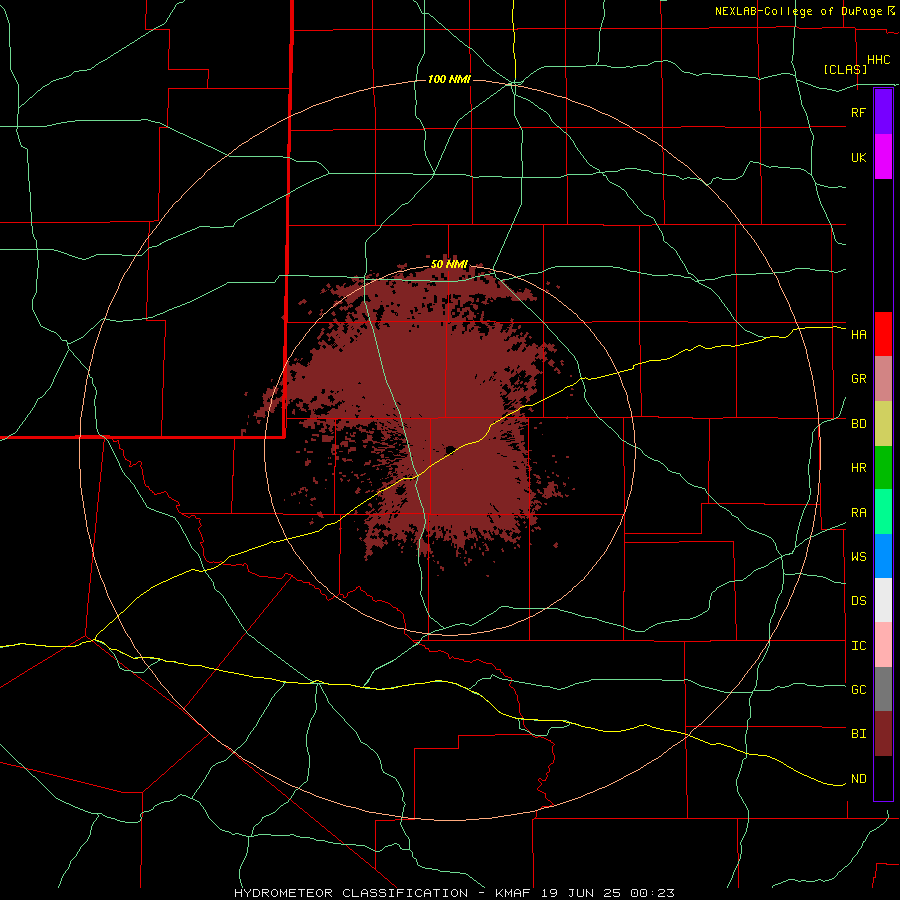The image size is (900, 900).
Task: Click the 100 NMI range ring label
Action: [449, 79]
